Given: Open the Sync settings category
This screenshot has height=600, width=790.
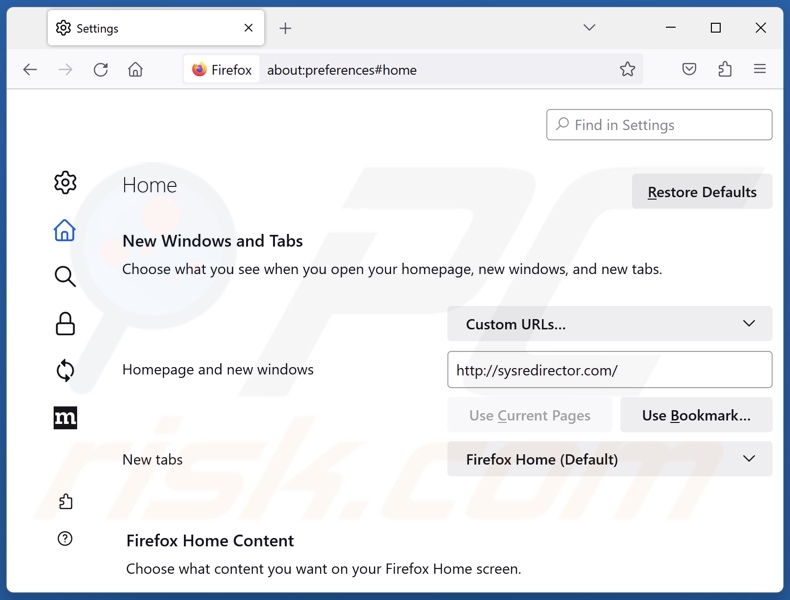Looking at the screenshot, I should (x=65, y=371).
